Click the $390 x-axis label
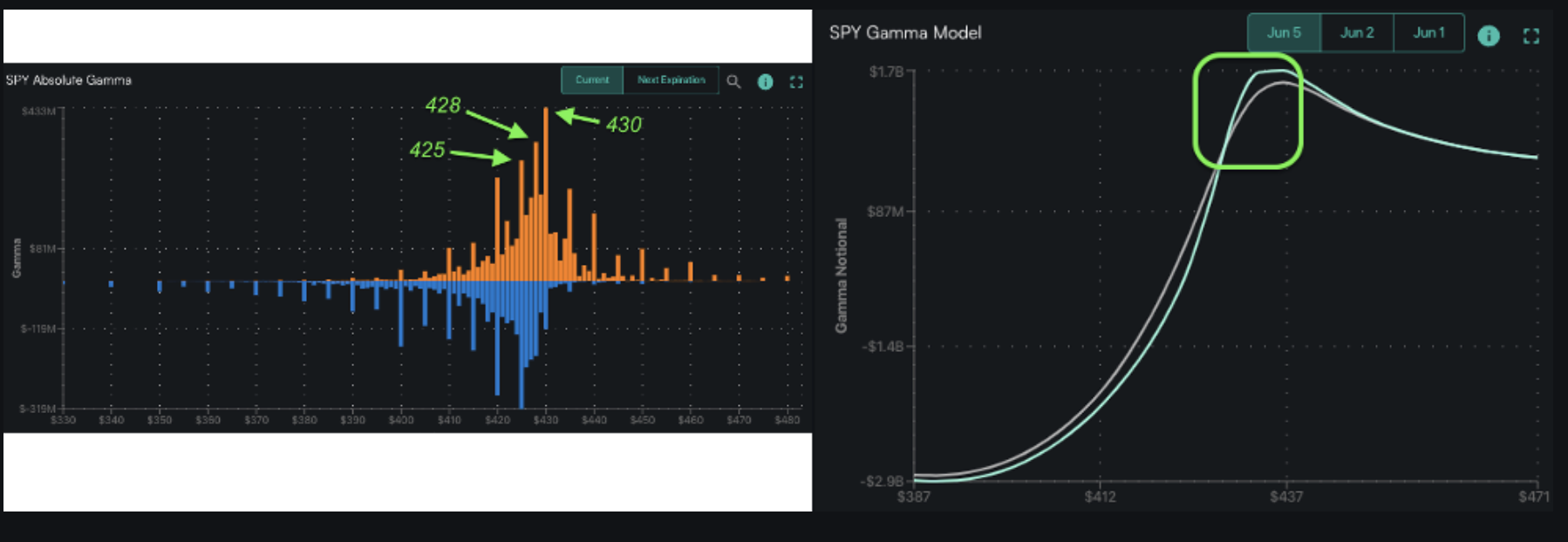 pos(352,420)
